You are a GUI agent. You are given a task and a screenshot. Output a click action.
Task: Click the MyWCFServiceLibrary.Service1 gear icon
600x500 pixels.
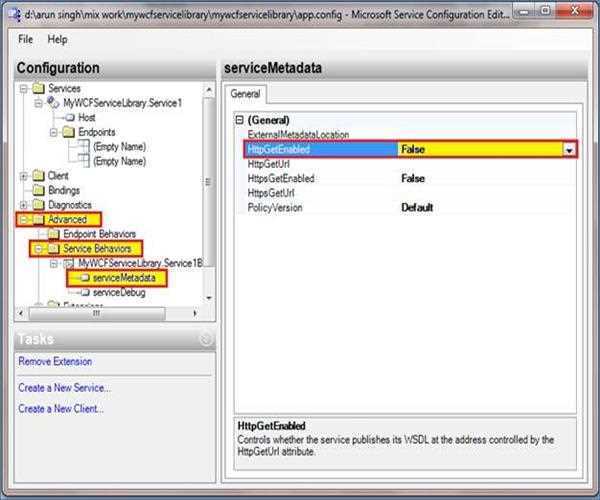tap(54, 103)
